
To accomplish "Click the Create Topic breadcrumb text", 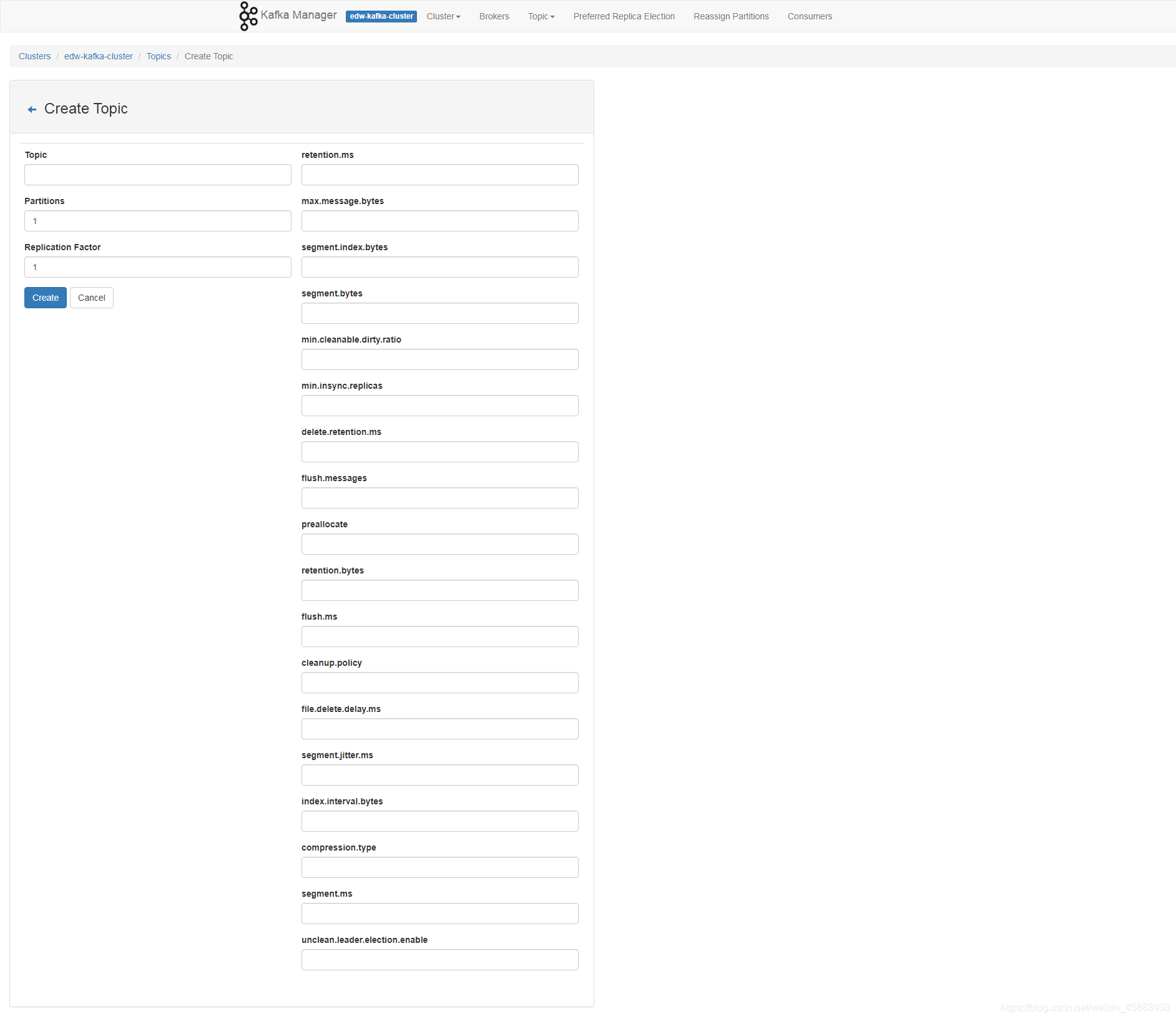I will point(208,56).
